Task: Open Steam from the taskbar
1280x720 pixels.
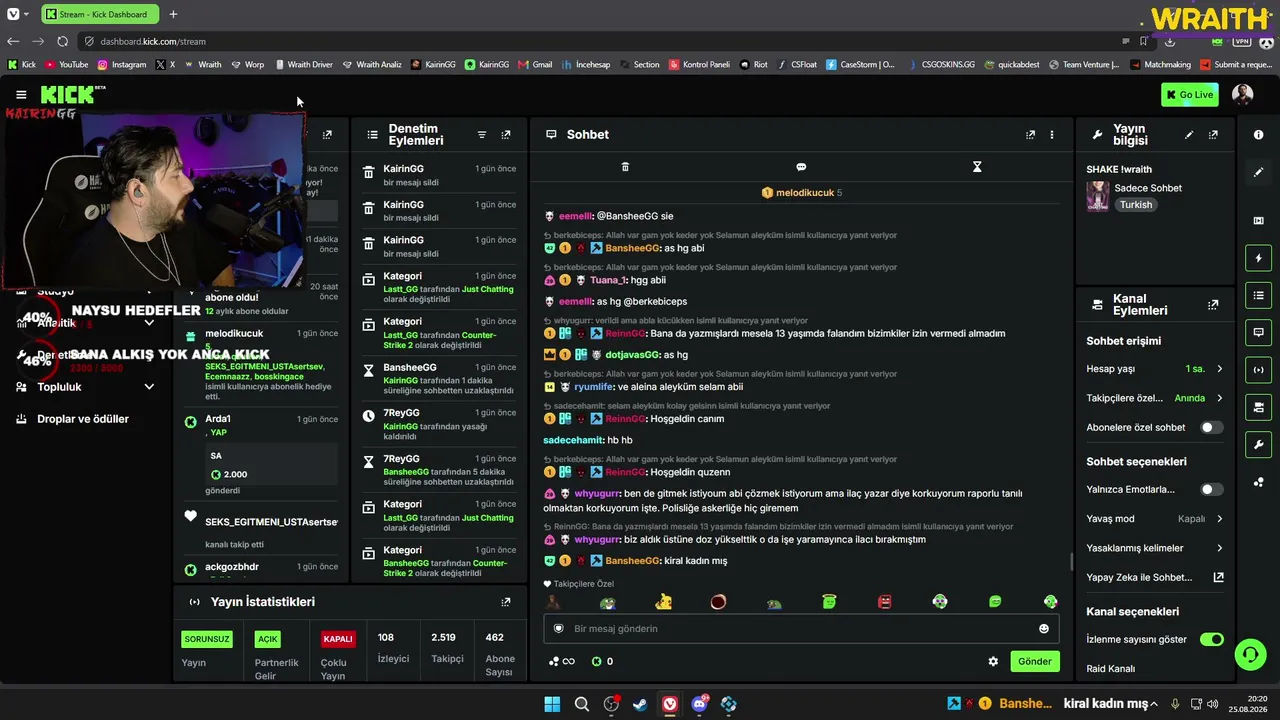Action: [x=640, y=704]
